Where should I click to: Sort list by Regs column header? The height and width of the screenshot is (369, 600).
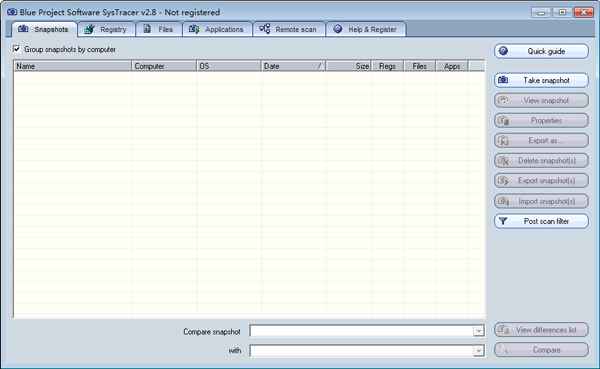click(387, 66)
